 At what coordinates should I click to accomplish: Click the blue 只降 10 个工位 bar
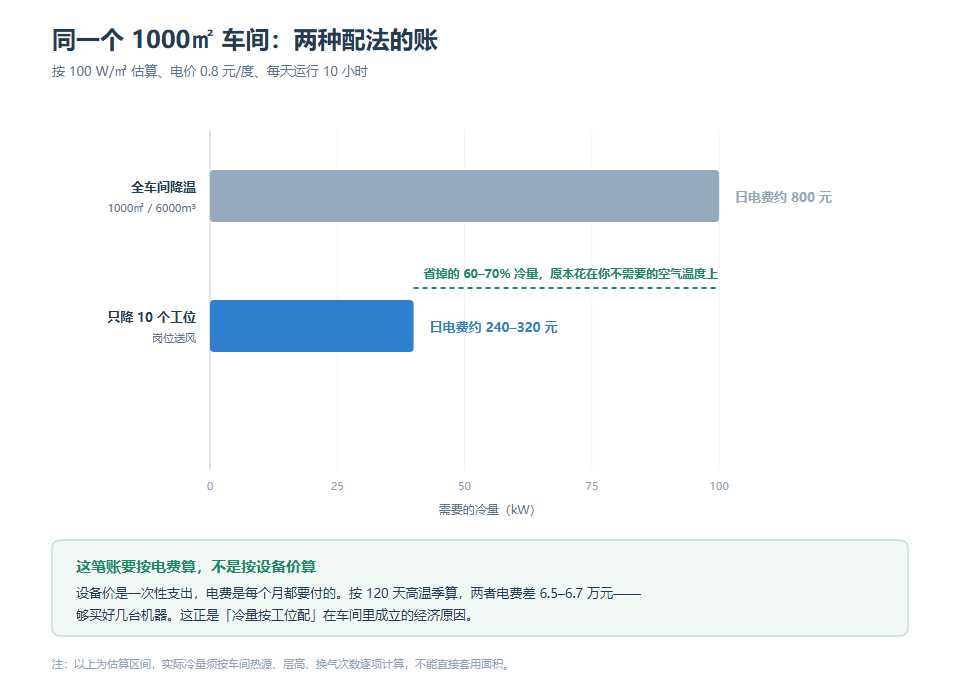312,326
